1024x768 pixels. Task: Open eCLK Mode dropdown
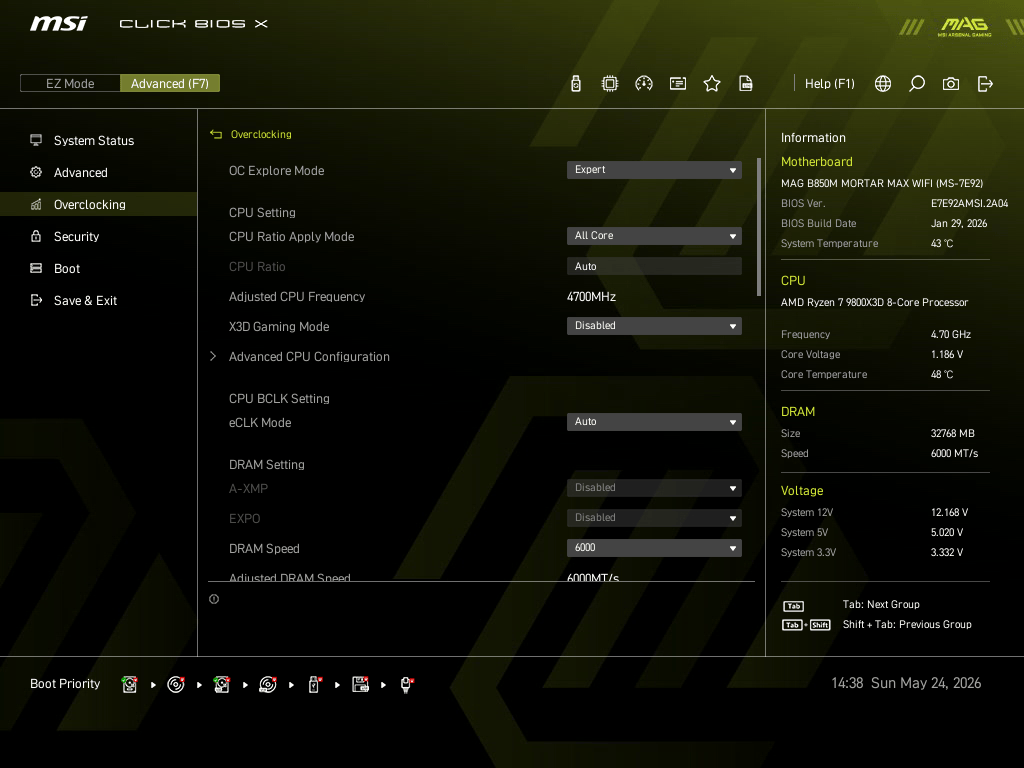(x=654, y=422)
